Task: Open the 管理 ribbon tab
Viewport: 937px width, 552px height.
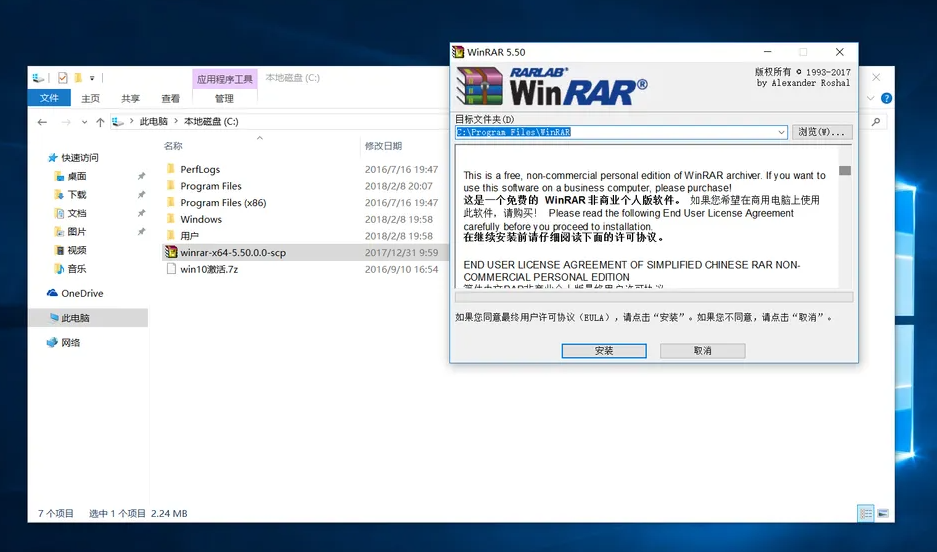Action: [224, 99]
